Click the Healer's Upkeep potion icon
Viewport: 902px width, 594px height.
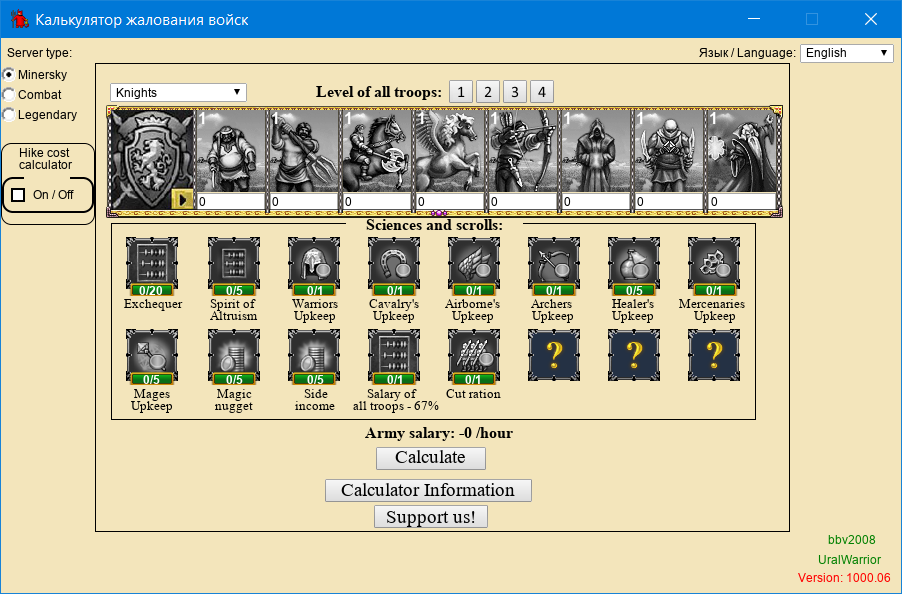633,263
